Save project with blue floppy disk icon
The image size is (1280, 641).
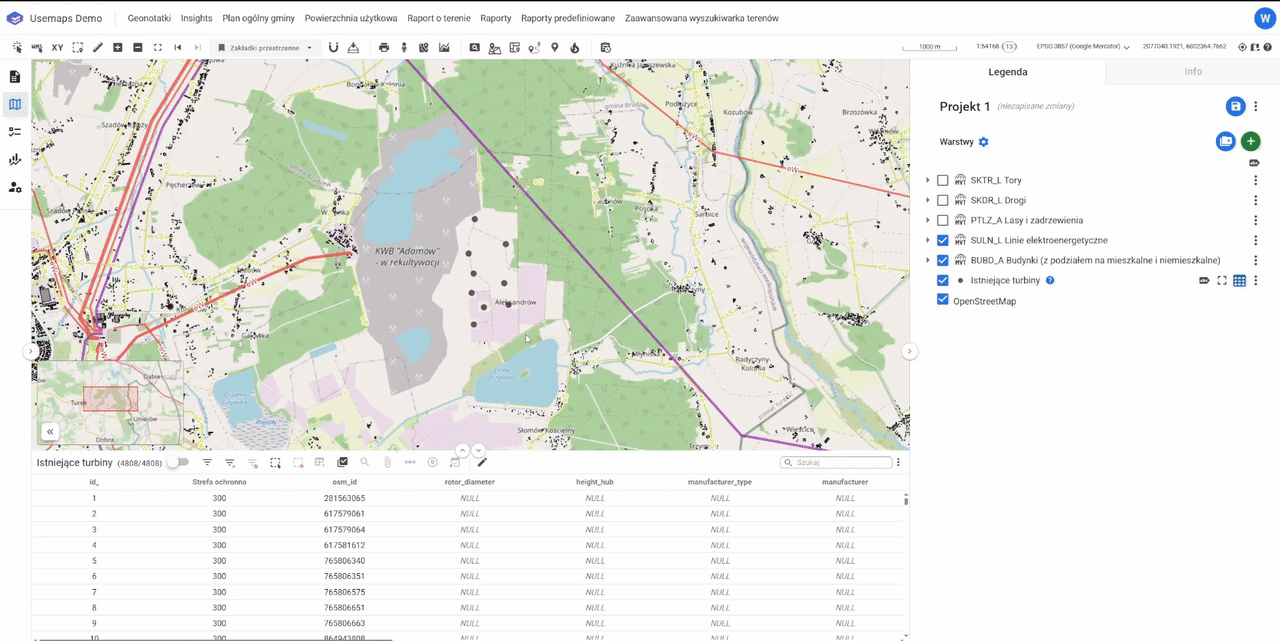pyautogui.click(x=1235, y=107)
